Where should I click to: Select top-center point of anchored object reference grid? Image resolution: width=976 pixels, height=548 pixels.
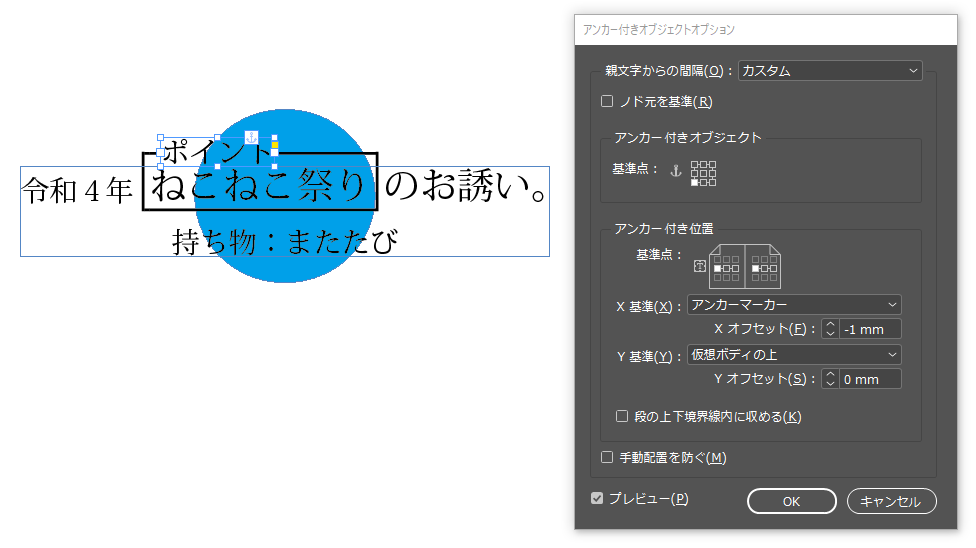(703, 164)
